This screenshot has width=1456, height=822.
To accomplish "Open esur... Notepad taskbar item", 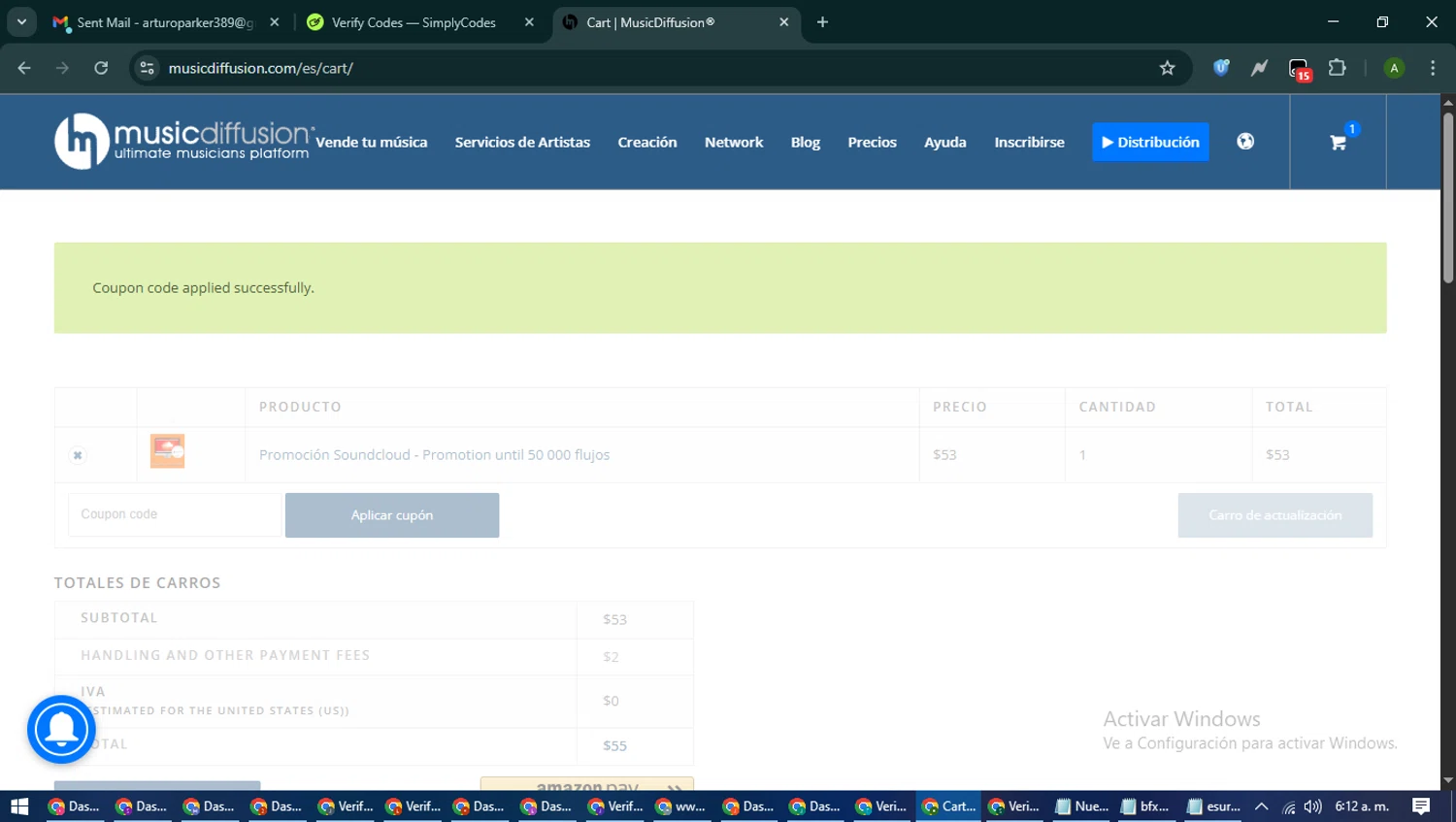I will 1213,806.
